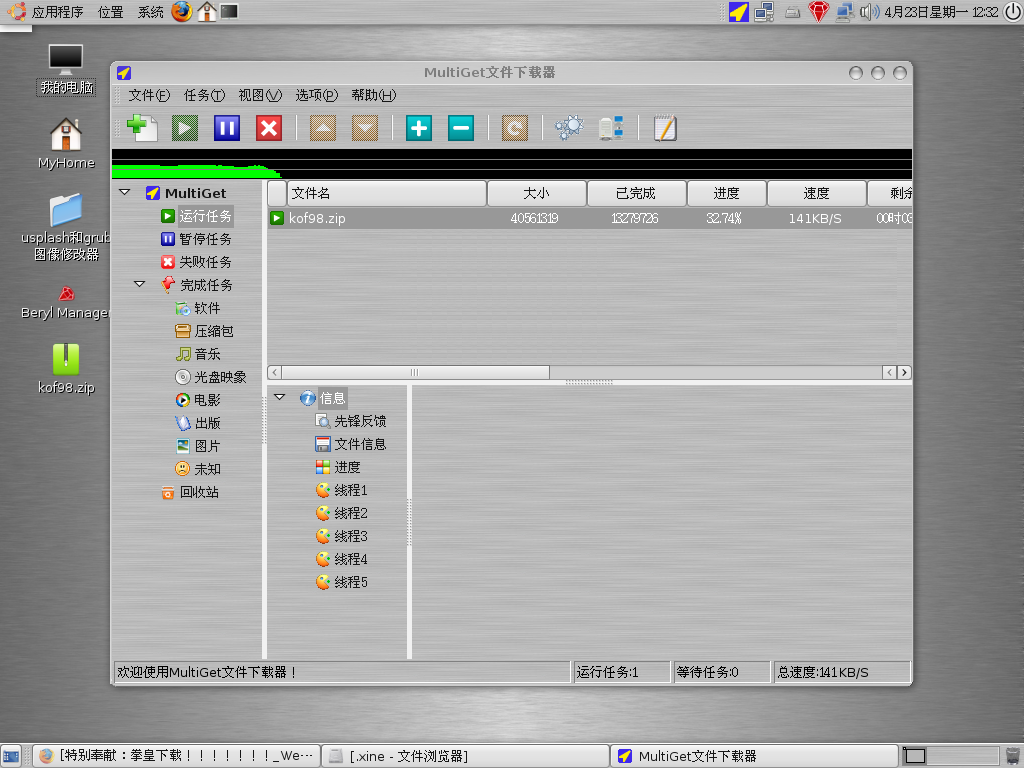Pause task with the blue pause button
The width and height of the screenshot is (1024, 768).
point(227,128)
